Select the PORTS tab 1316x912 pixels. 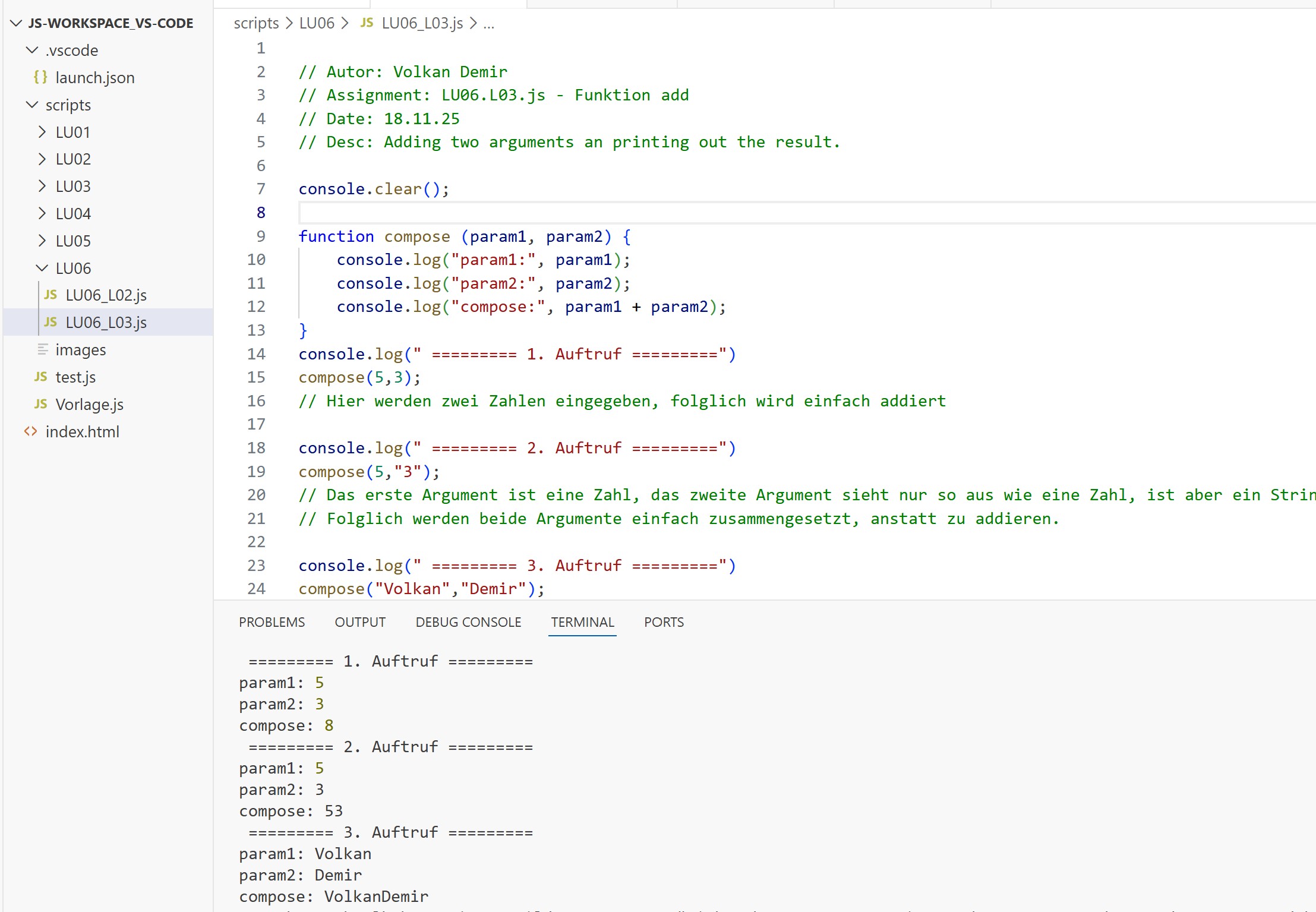[x=664, y=622]
